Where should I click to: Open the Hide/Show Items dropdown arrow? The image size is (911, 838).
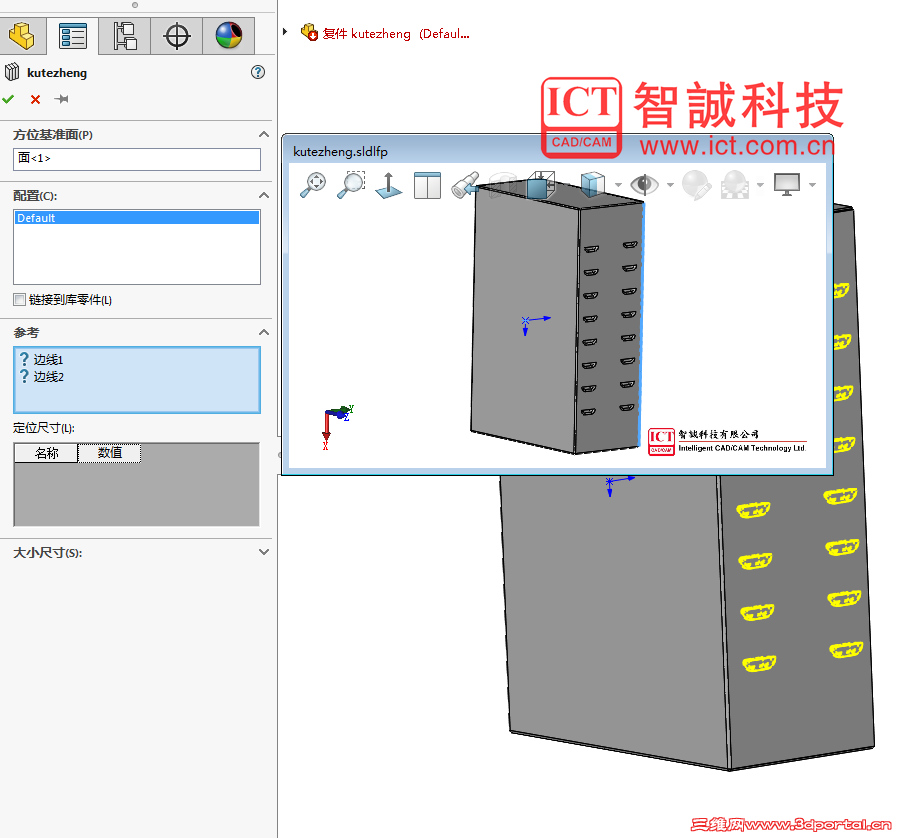670,185
